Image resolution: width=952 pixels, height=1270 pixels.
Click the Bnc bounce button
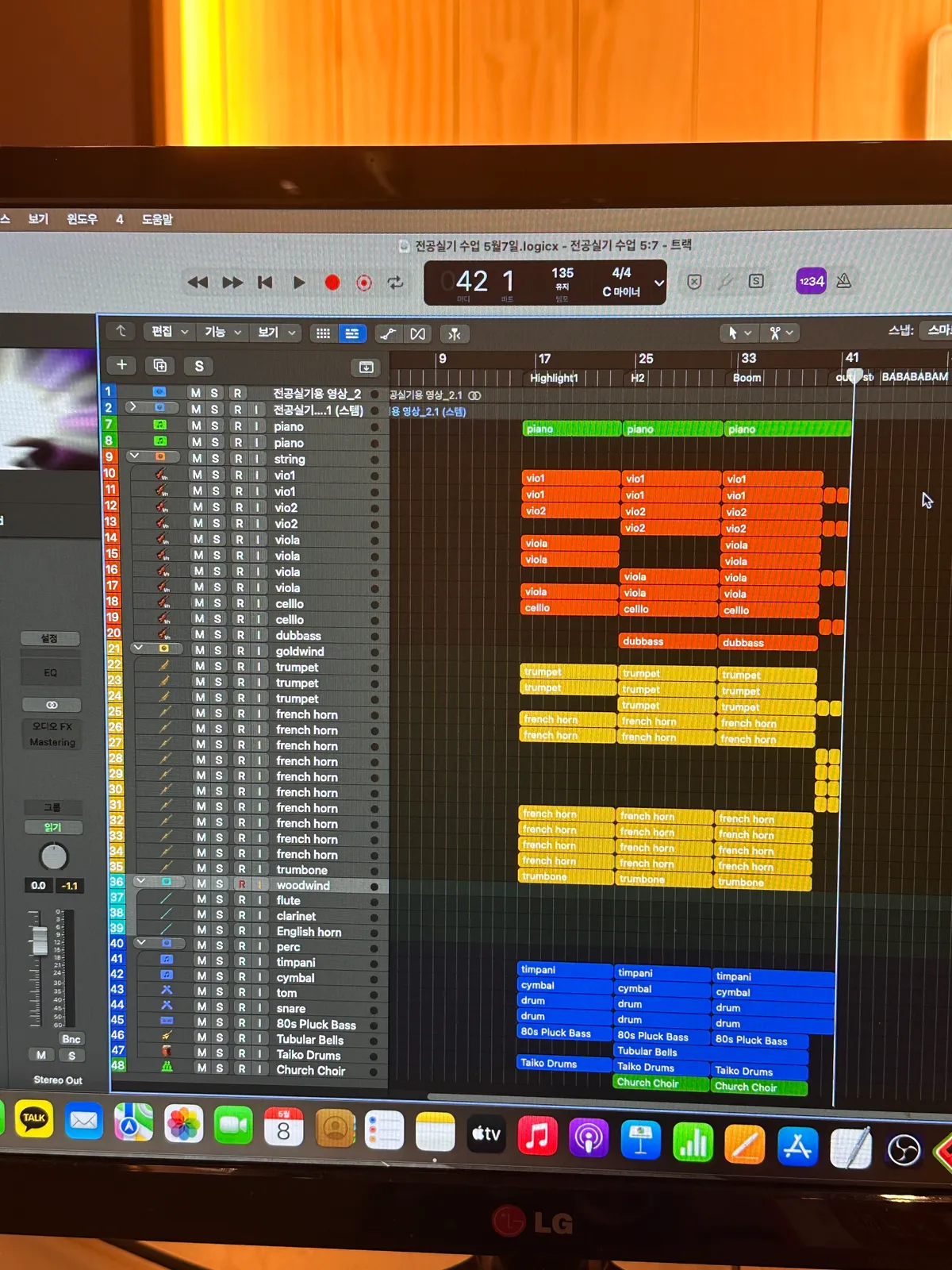coord(71,1039)
